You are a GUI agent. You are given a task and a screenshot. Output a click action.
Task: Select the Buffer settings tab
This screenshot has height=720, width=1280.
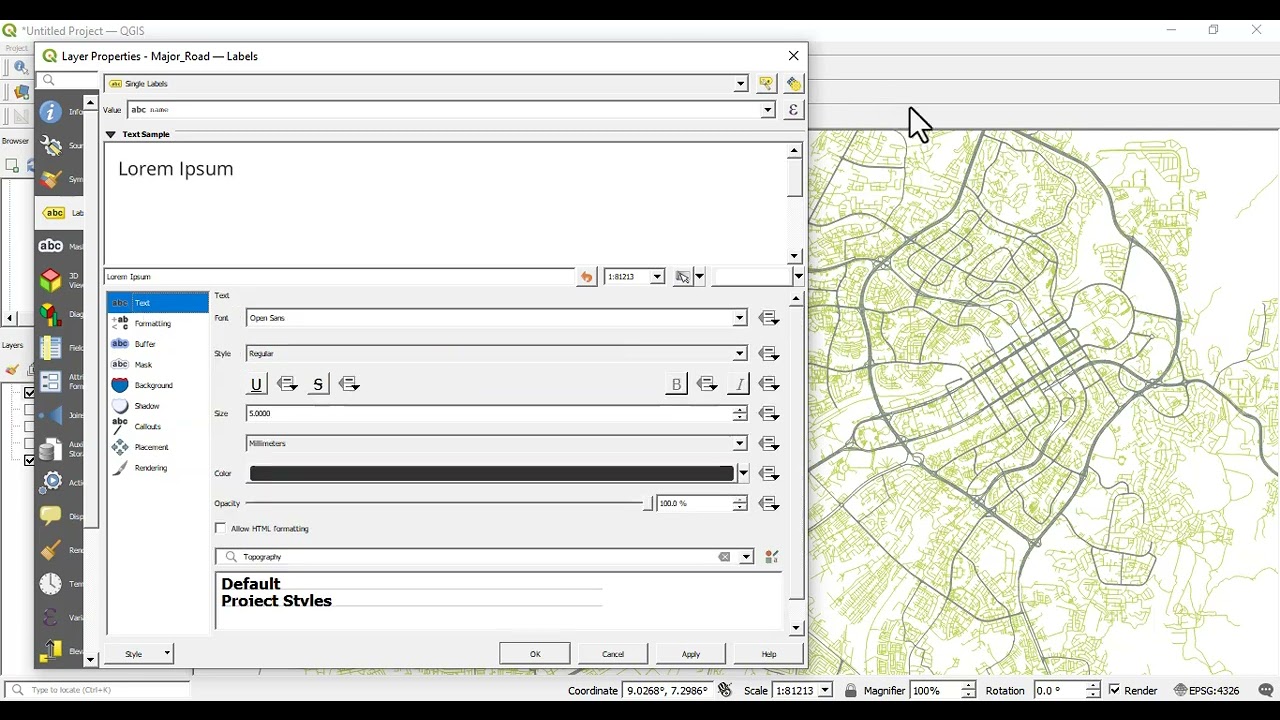point(158,344)
